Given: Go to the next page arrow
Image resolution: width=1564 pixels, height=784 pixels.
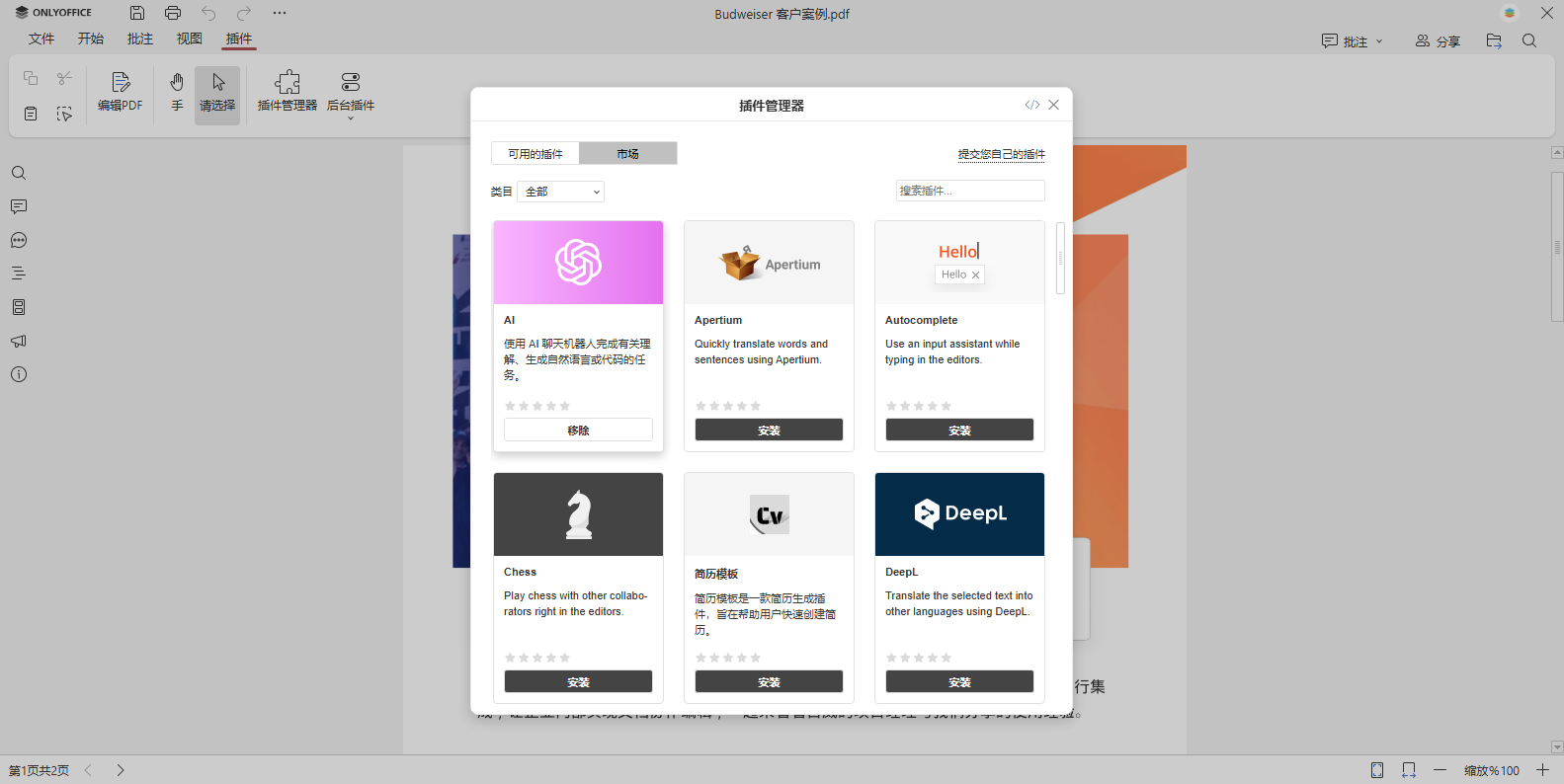Looking at the screenshot, I should (x=121, y=770).
